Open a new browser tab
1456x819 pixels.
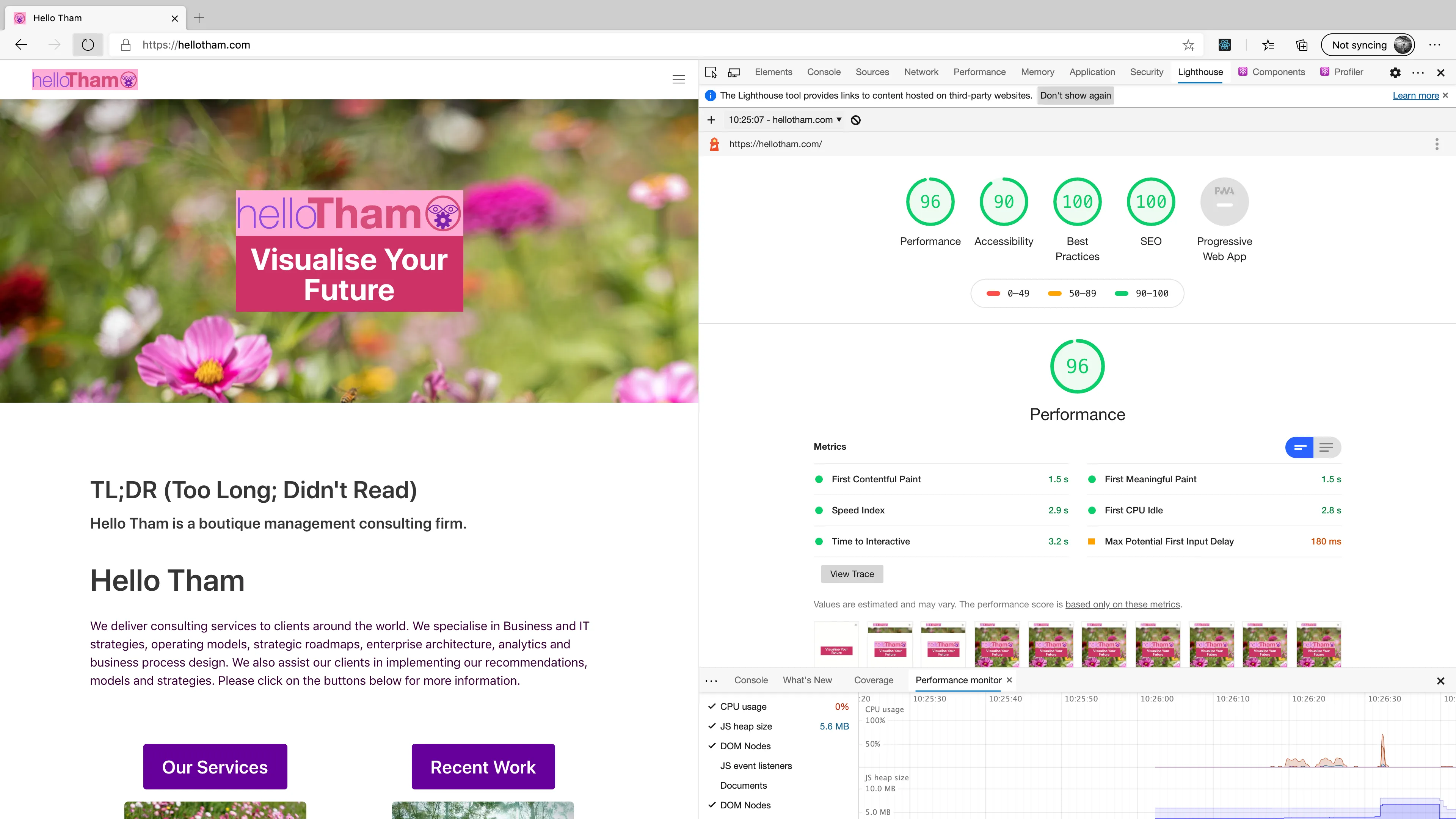(199, 18)
